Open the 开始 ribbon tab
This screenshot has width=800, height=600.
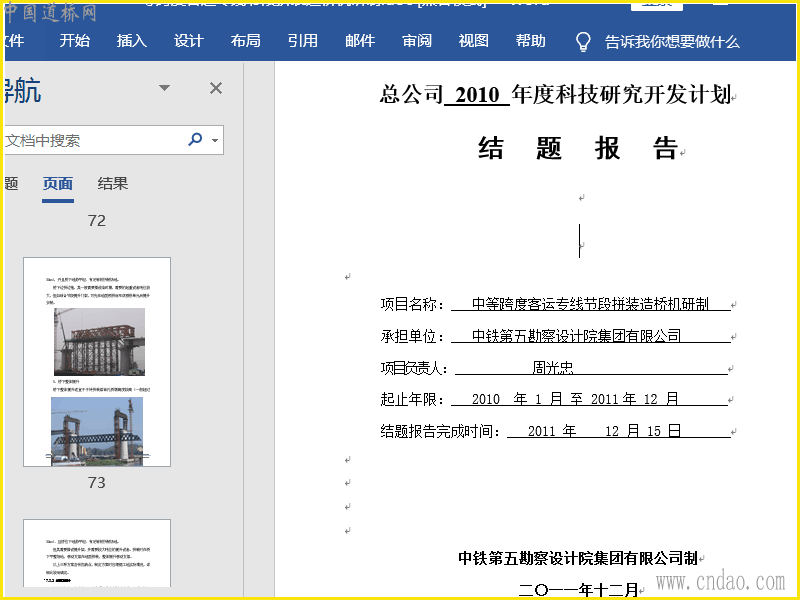click(x=74, y=41)
